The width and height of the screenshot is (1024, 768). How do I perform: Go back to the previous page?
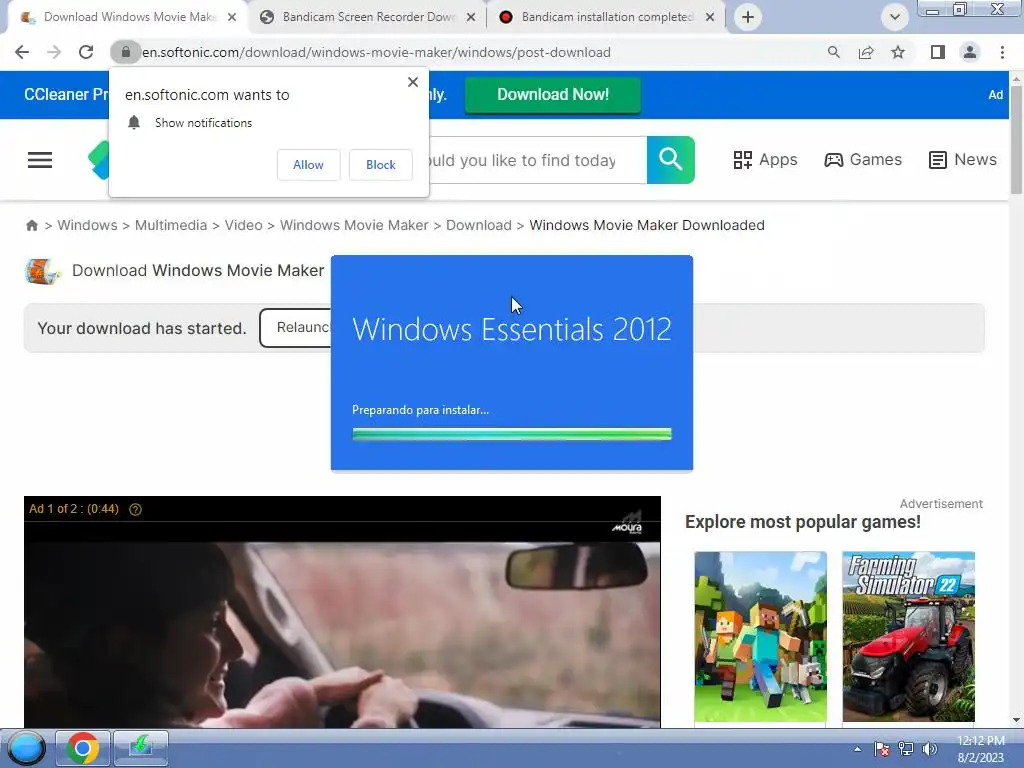tap(22, 52)
